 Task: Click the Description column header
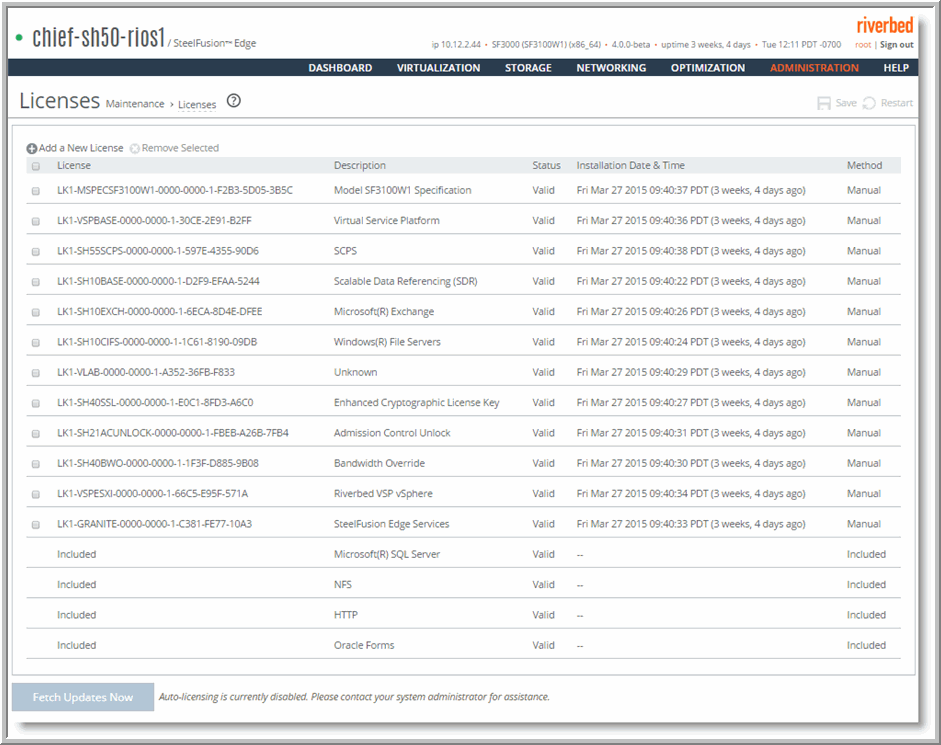[x=359, y=165]
